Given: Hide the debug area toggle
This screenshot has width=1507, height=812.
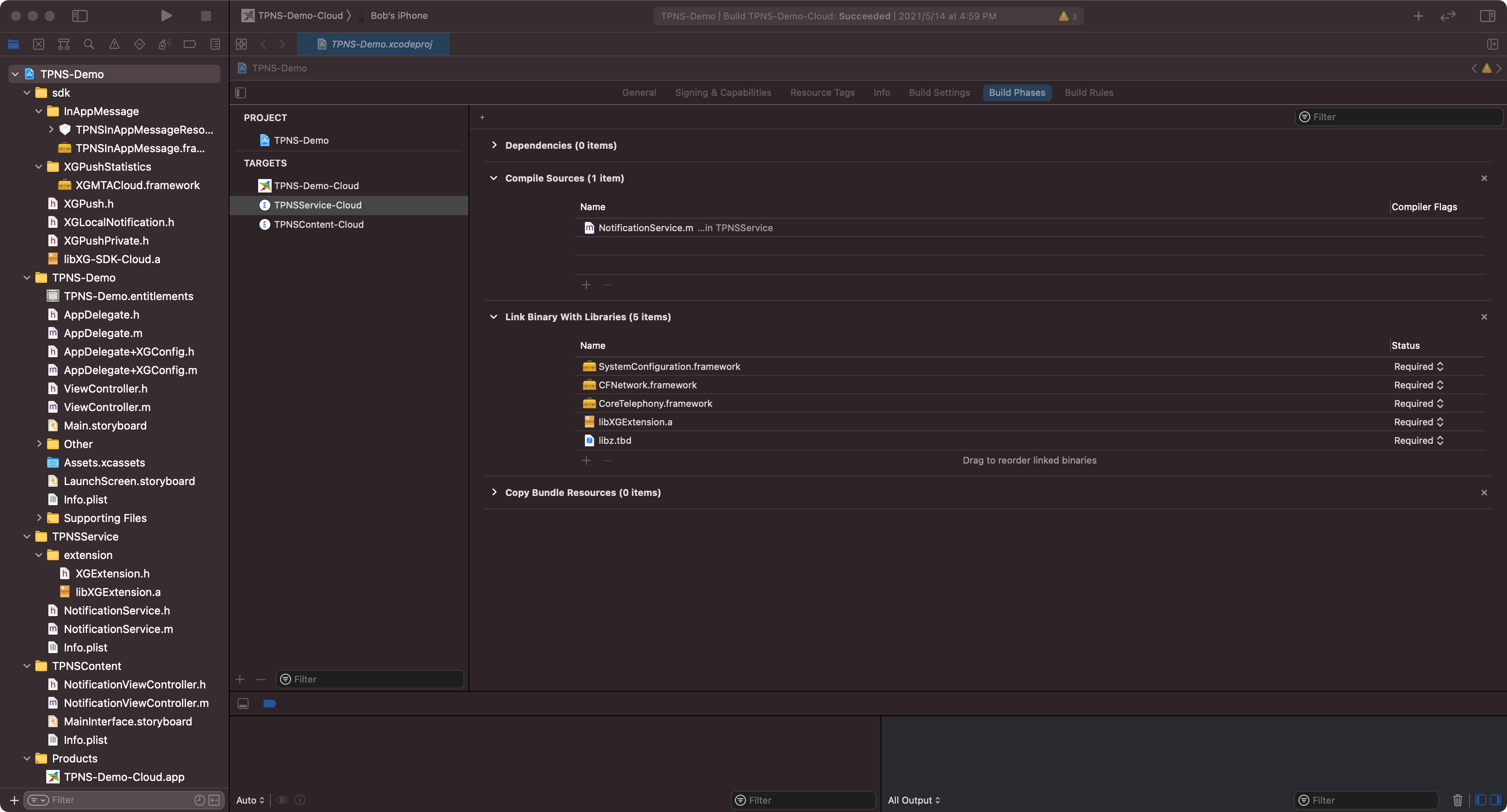Looking at the screenshot, I should point(243,703).
